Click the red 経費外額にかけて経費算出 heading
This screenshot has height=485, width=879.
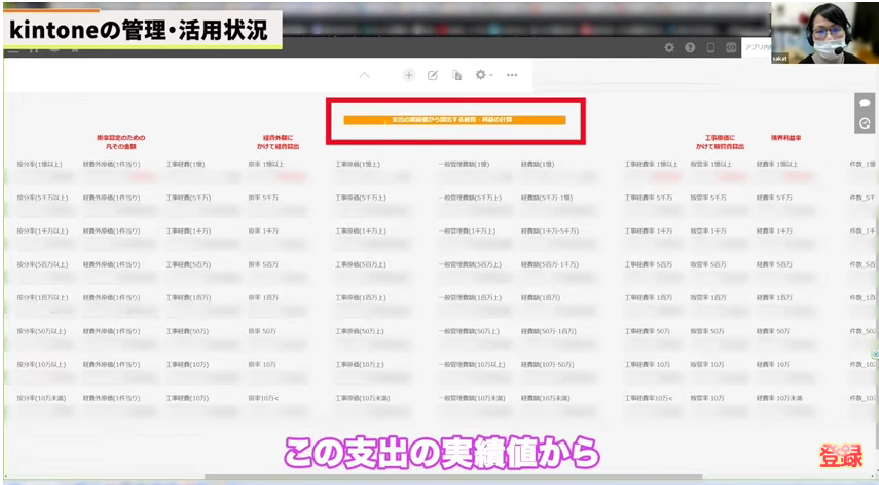[x=278, y=142]
